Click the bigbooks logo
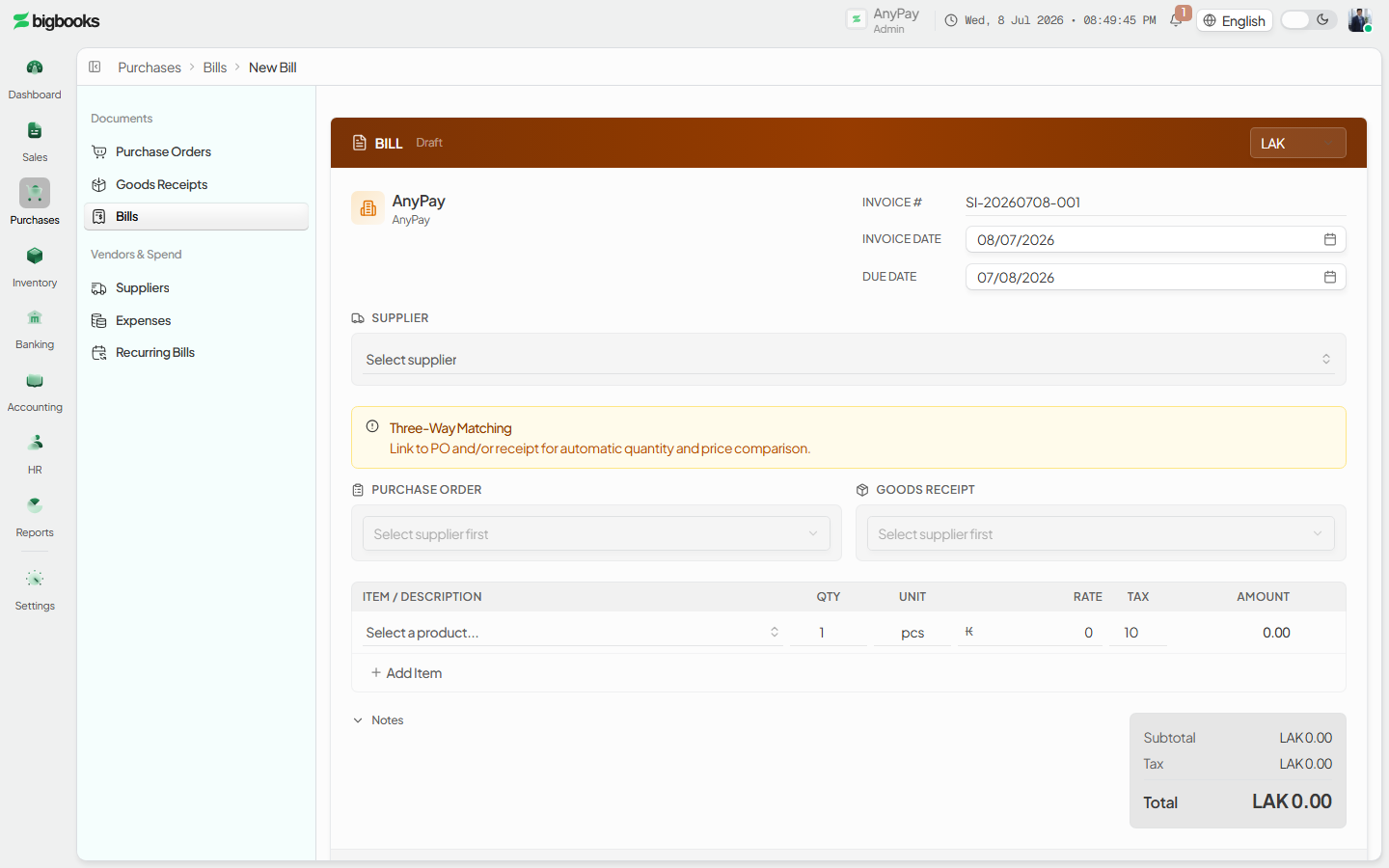 click(56, 20)
